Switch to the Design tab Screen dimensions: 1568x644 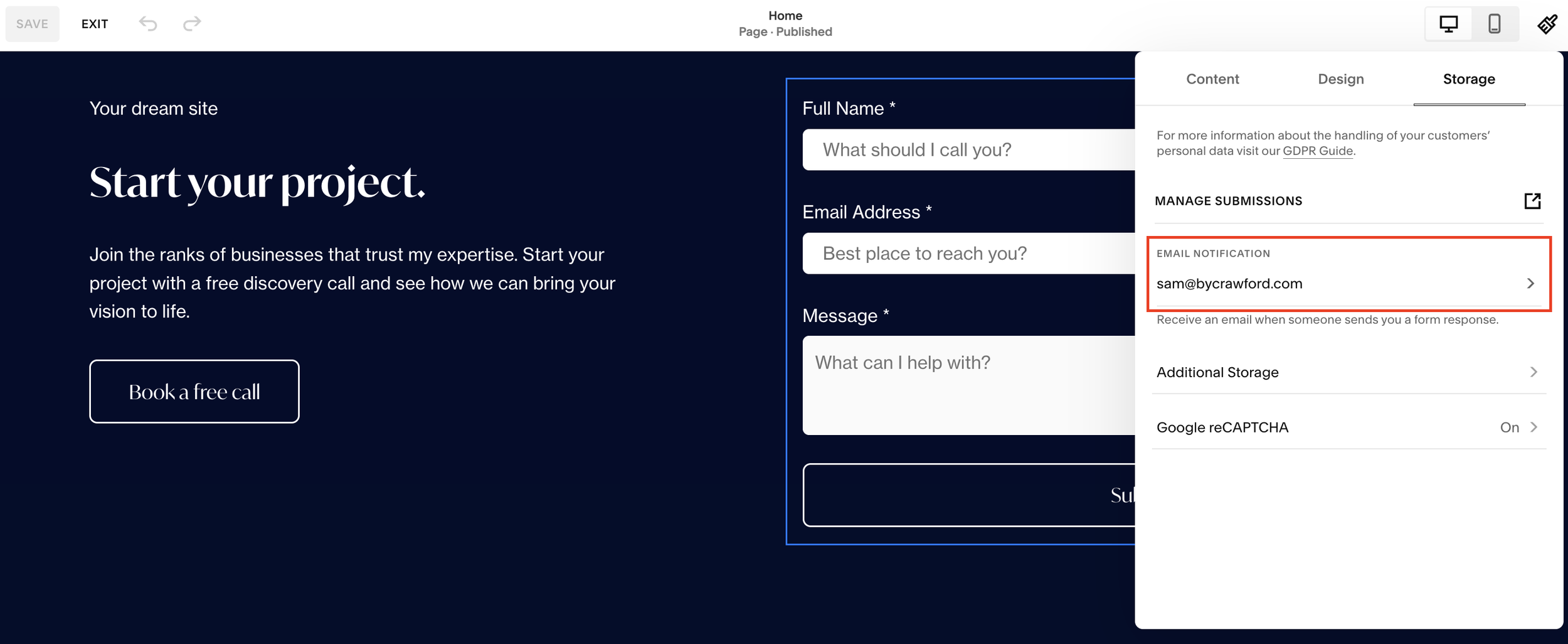coord(1340,79)
